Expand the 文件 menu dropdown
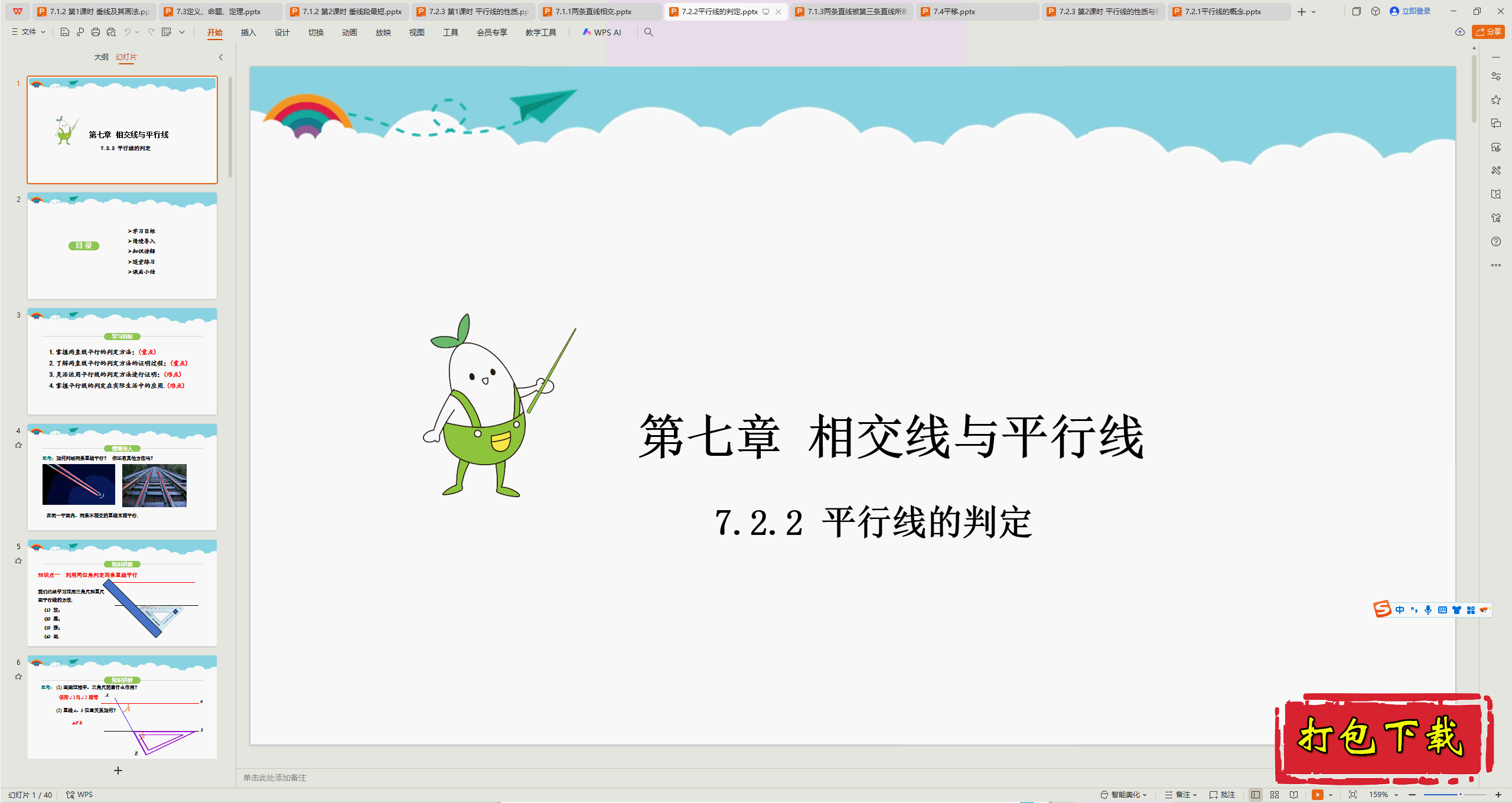This screenshot has height=803, width=1512. point(29,32)
